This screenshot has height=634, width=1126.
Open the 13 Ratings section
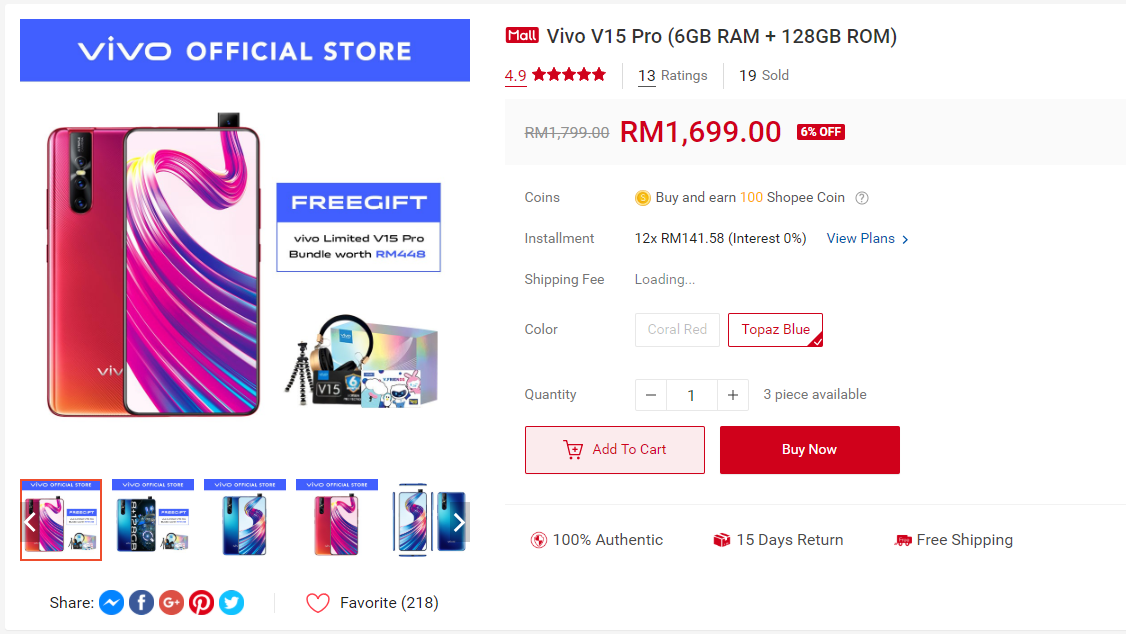(x=673, y=75)
